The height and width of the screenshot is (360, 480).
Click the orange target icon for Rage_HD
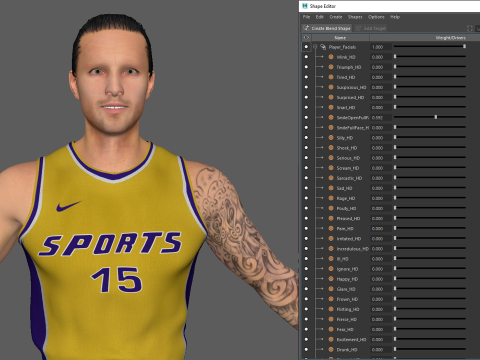331,198
